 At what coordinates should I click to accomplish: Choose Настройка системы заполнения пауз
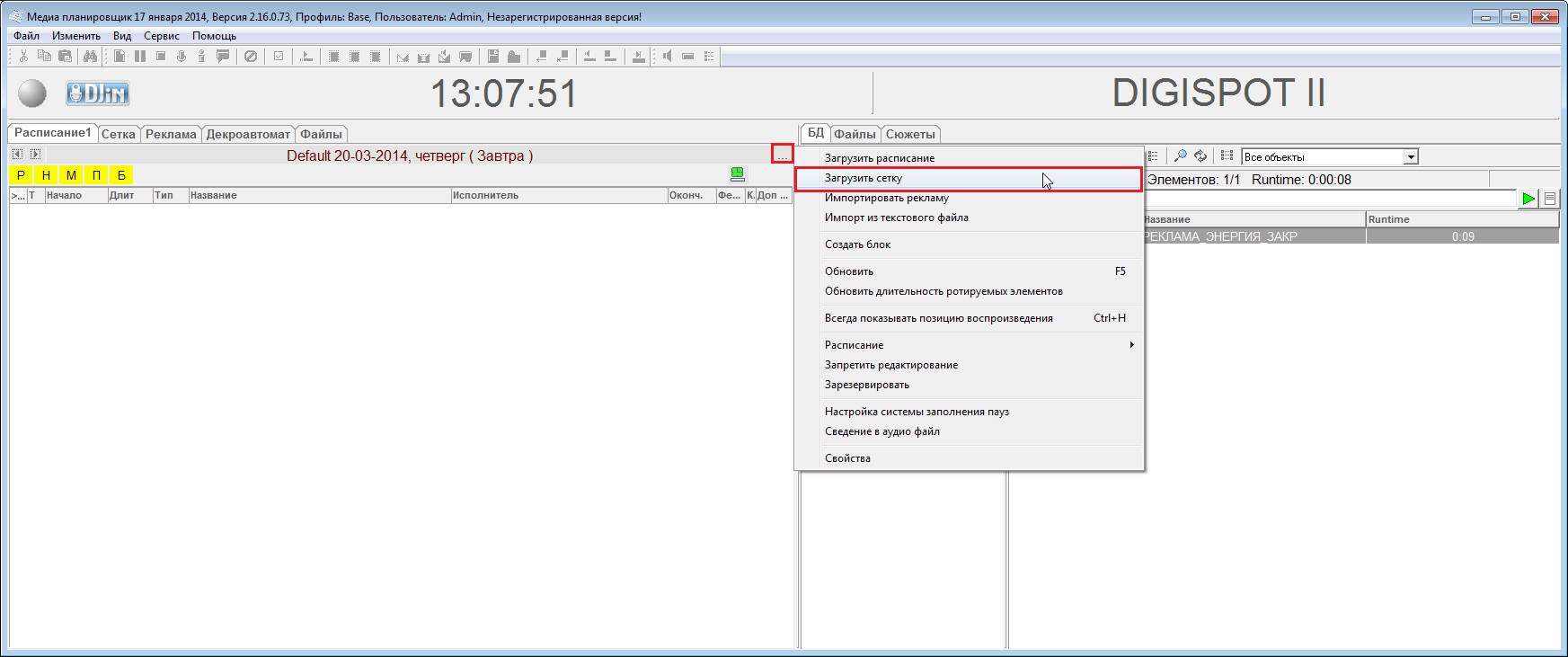tap(970, 412)
